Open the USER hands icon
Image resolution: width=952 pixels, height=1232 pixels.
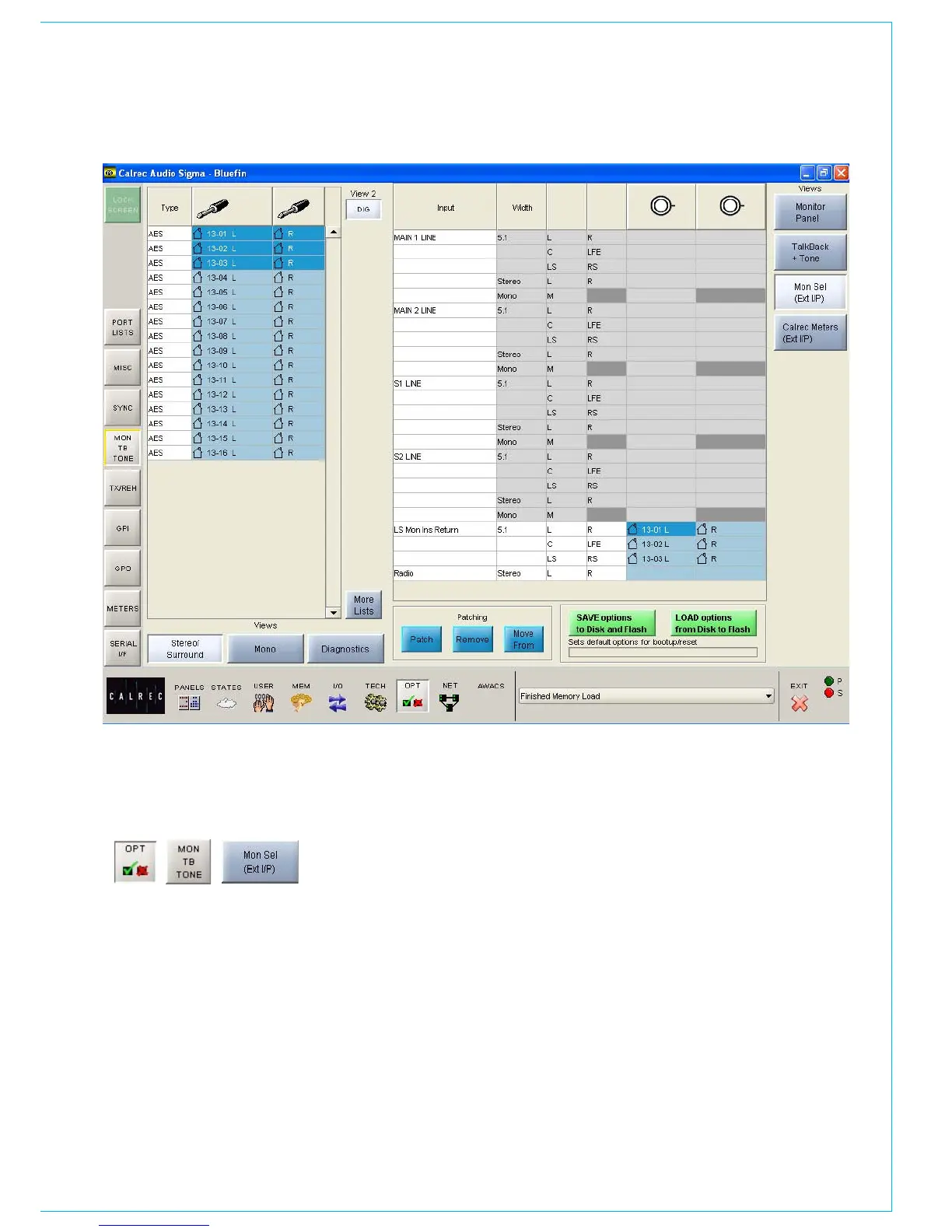(264, 698)
